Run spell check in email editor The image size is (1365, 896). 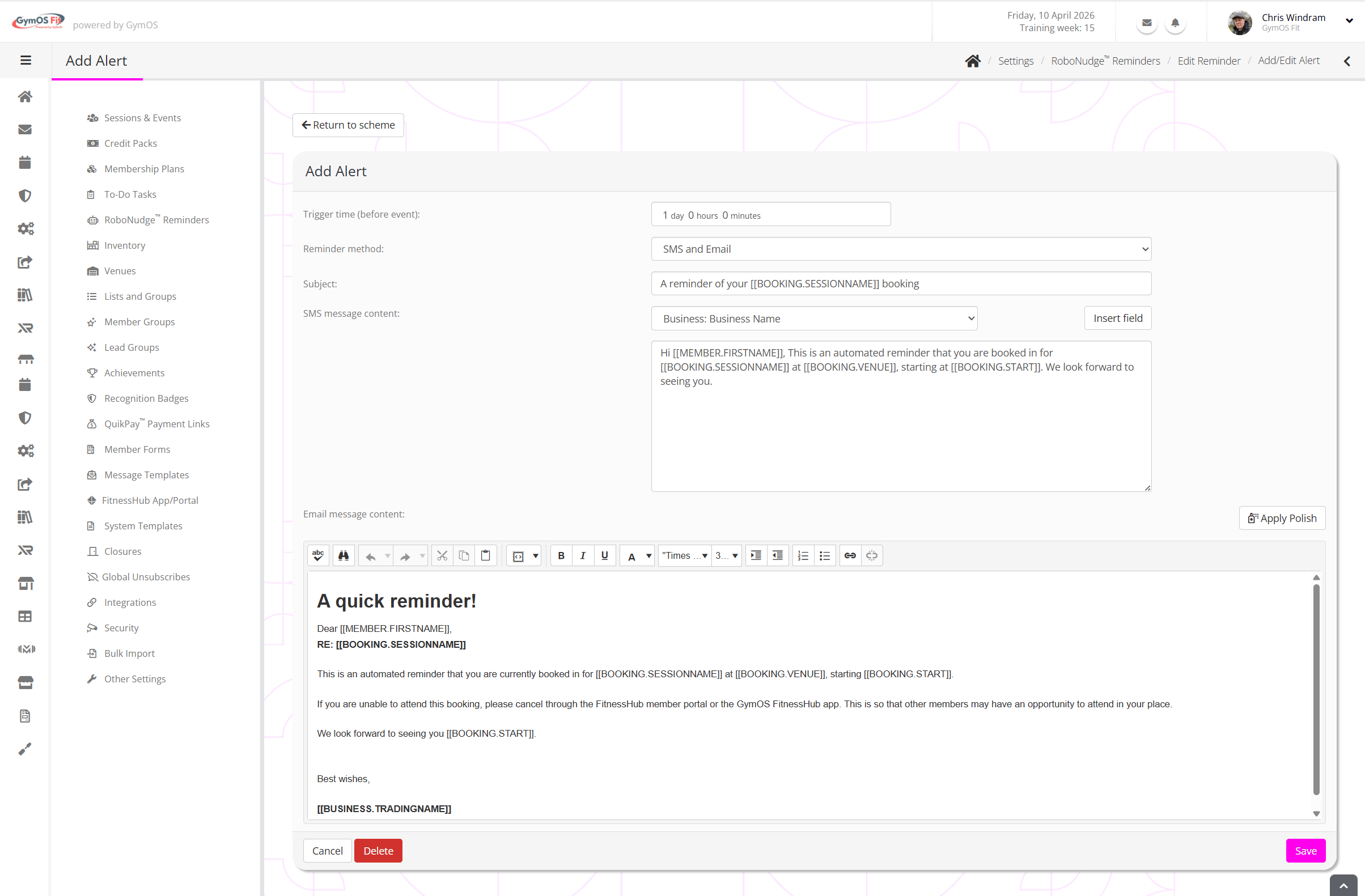coord(319,555)
